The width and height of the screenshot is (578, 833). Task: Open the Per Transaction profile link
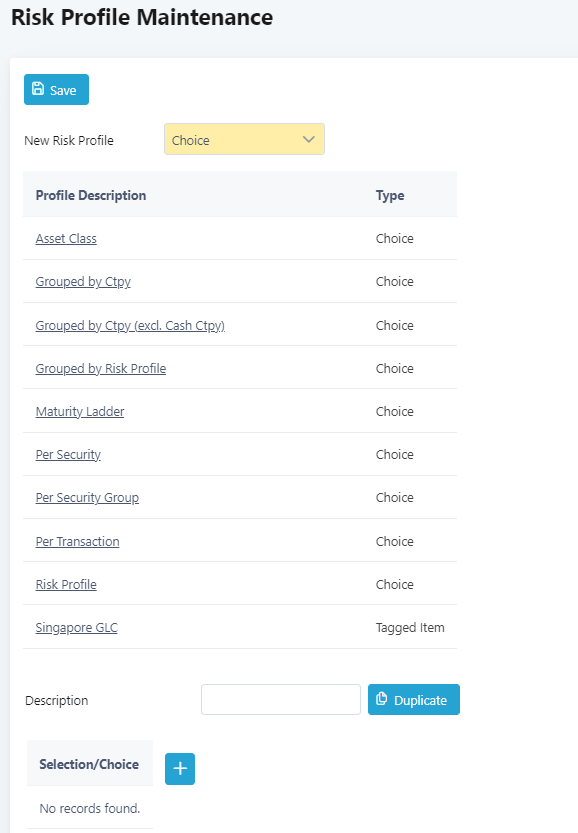tap(78, 541)
